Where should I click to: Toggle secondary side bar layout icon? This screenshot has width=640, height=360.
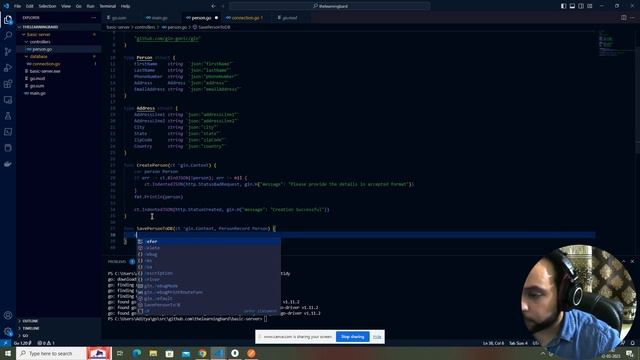[x=581, y=6]
